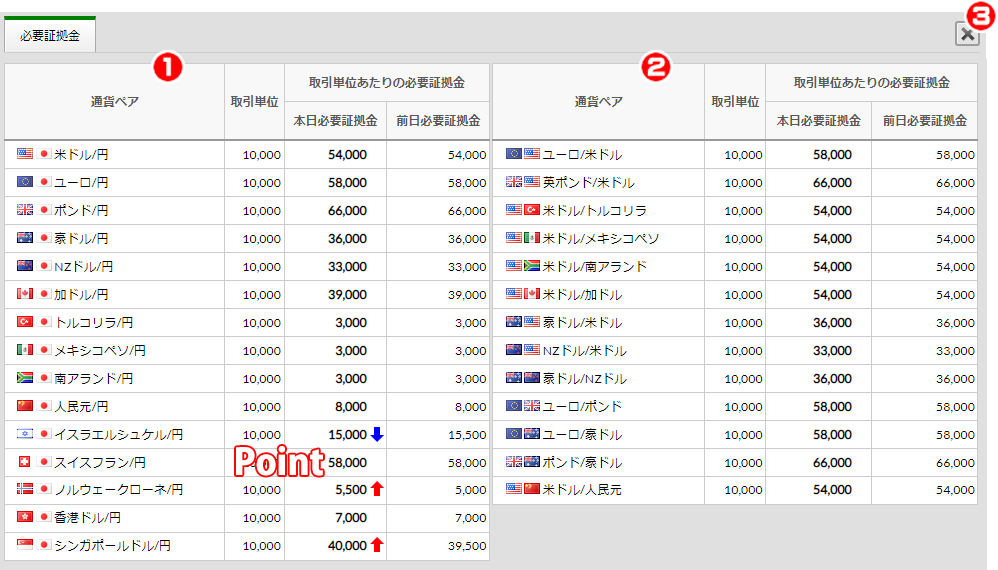Select the 豪ドル/NZドル currency pair
This screenshot has height=570, width=998.
click(x=584, y=379)
